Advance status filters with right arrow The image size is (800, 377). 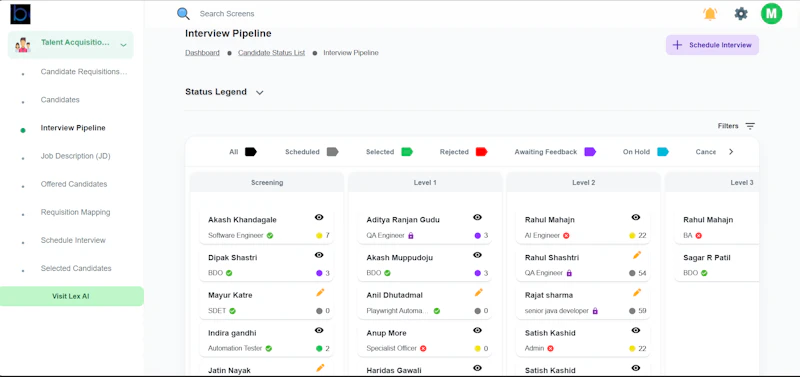731,152
